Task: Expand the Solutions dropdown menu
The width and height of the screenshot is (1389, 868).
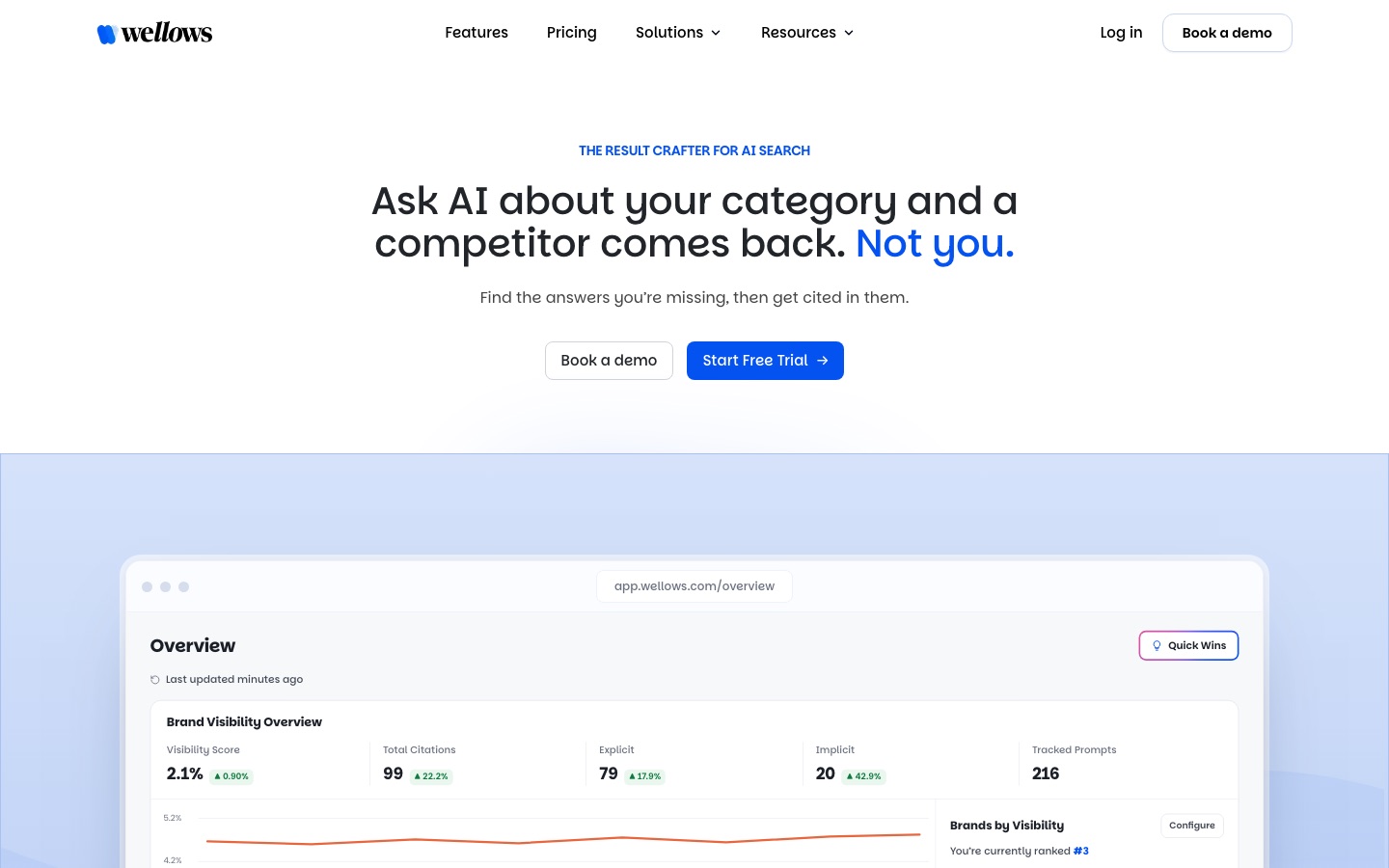Action: 678,33
